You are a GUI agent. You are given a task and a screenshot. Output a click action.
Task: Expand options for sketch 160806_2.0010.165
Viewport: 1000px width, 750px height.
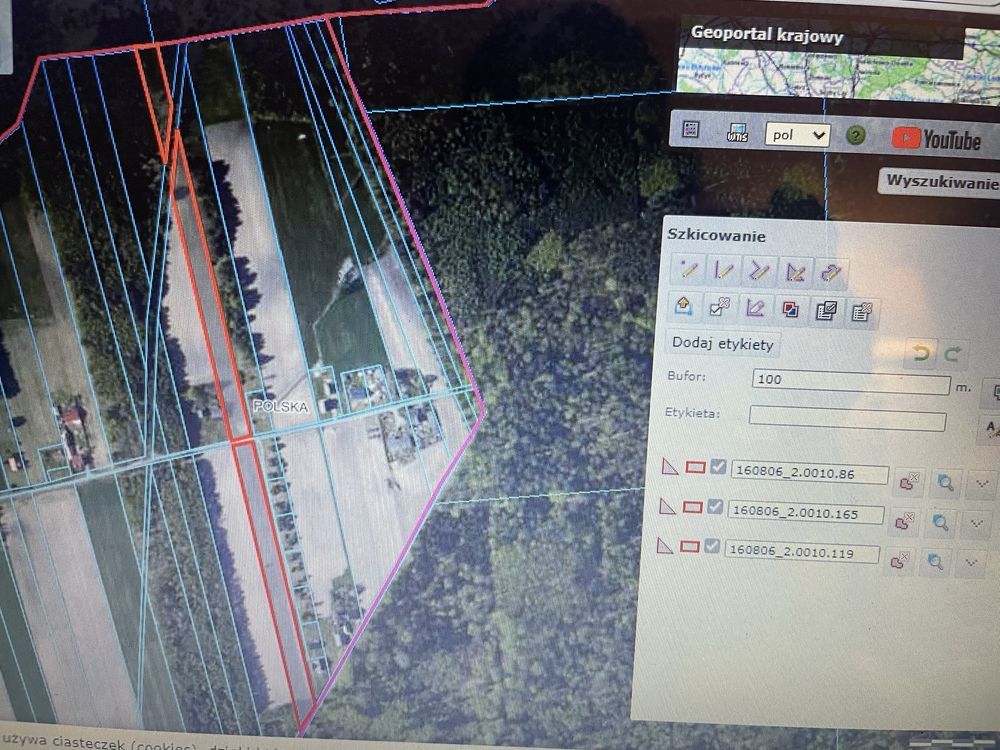[976, 524]
